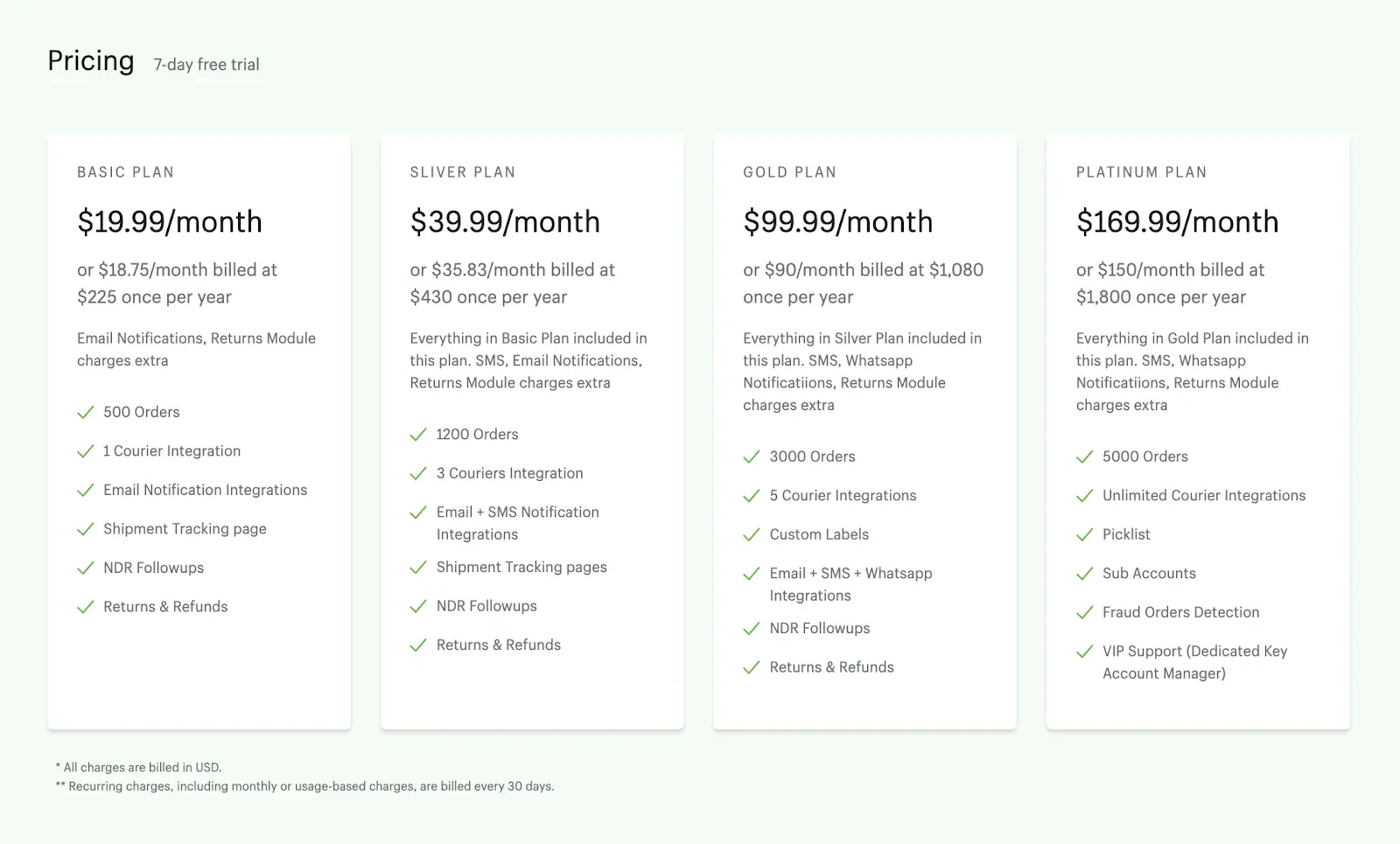The height and width of the screenshot is (844, 1400).
Task: Click the $99.99/month price text
Action: click(x=837, y=221)
